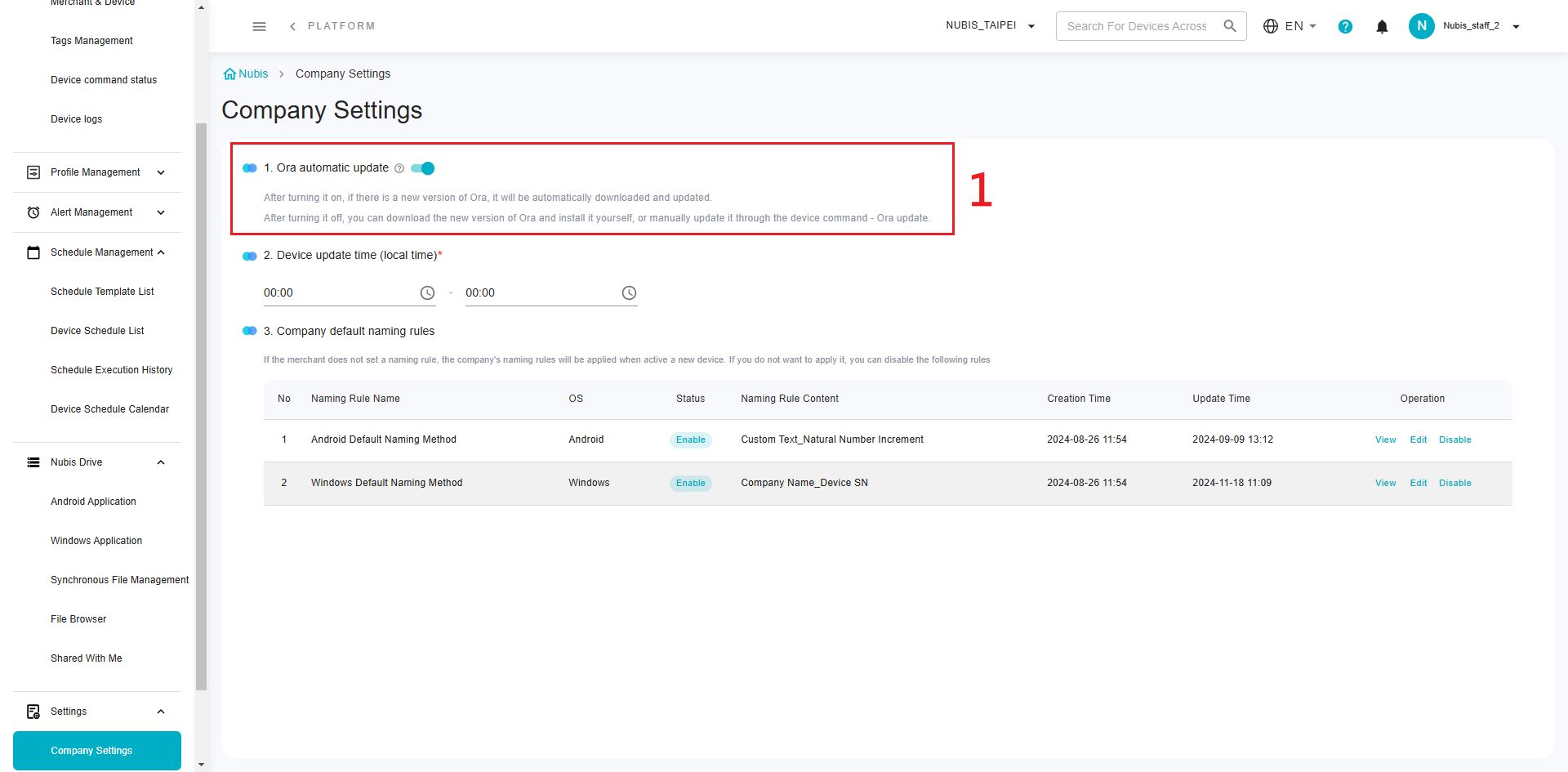The width and height of the screenshot is (1568, 772).
Task: Edit the Windows Default Naming Method rule
Action: point(1419,483)
